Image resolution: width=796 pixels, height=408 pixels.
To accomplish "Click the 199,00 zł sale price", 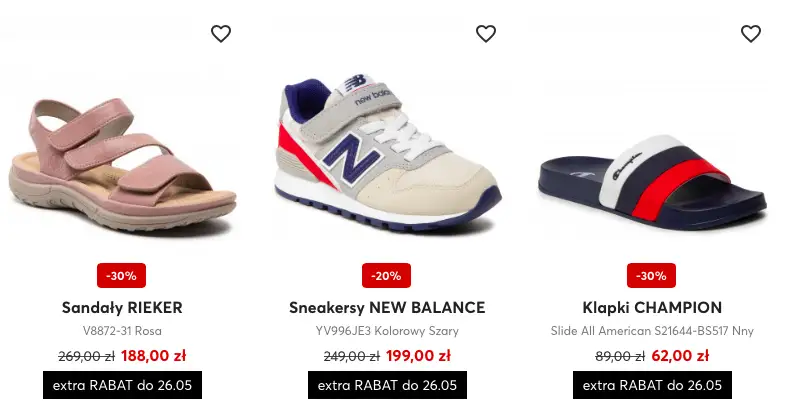I will coord(418,355).
